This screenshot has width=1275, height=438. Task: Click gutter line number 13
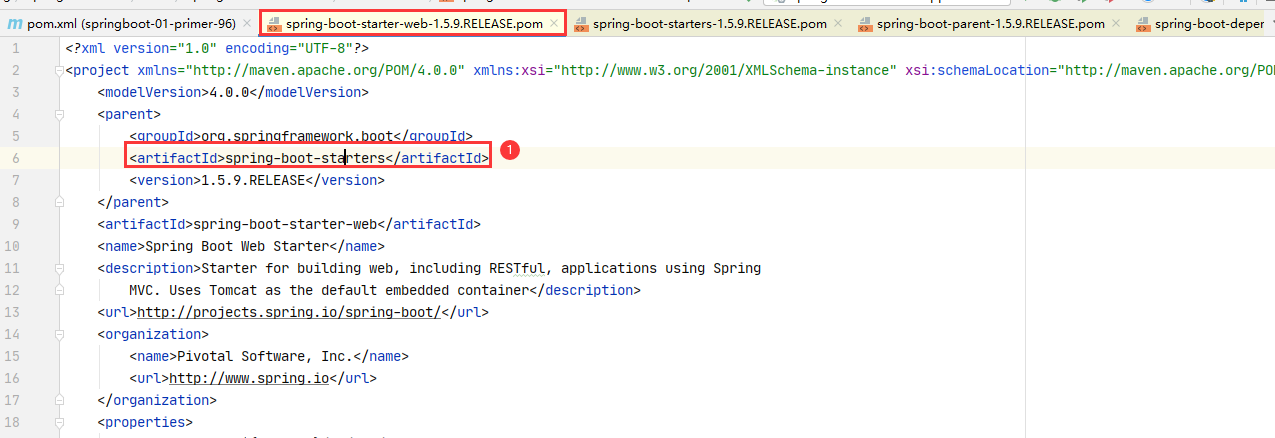tap(13, 312)
